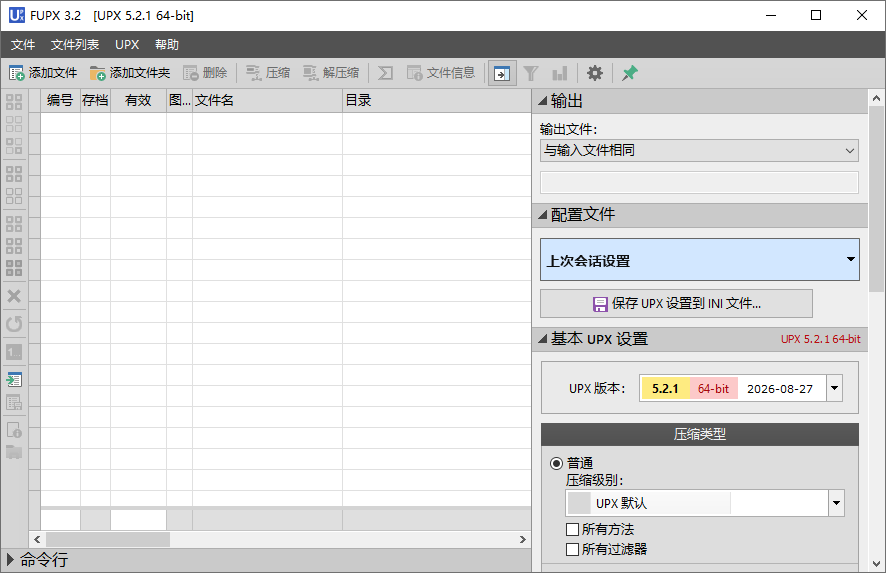Collapse the 输出 section
The height and width of the screenshot is (573, 886).
click(x=543, y=101)
